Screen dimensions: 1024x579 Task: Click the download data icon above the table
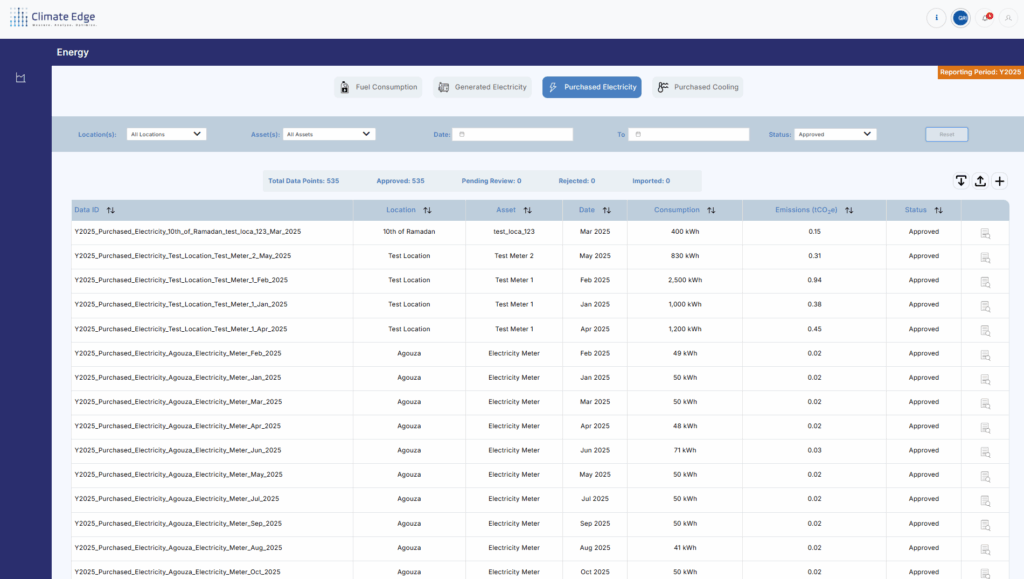click(961, 181)
